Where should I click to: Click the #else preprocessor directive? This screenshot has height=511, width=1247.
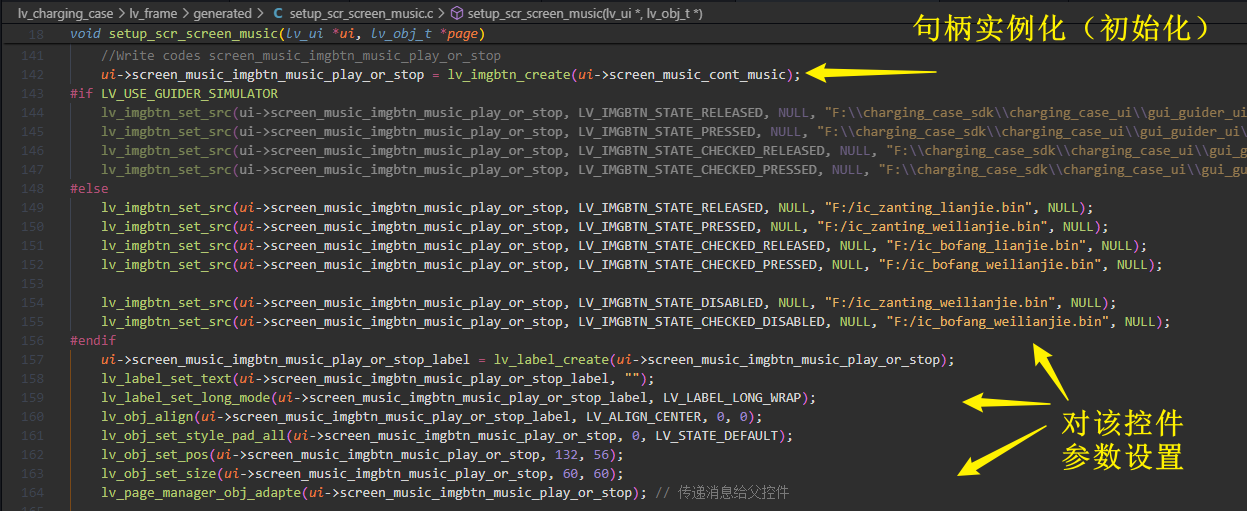(x=89, y=188)
